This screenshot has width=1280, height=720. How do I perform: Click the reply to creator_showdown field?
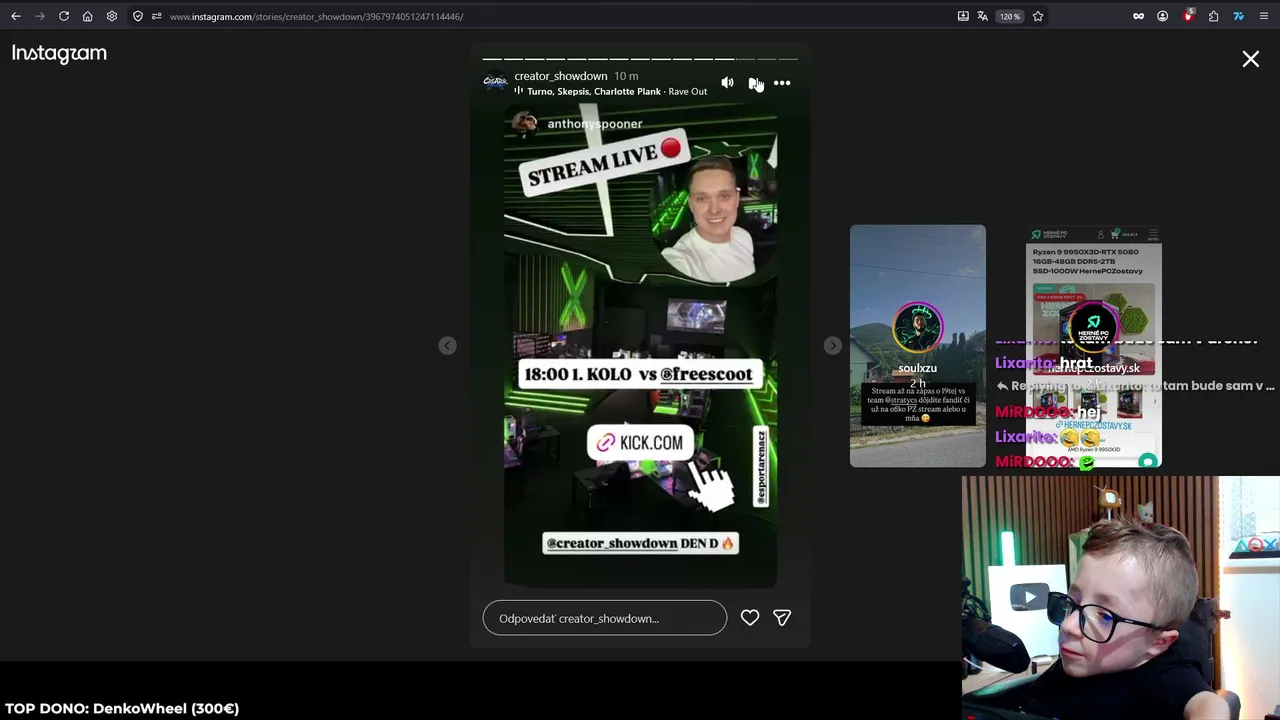(x=605, y=618)
